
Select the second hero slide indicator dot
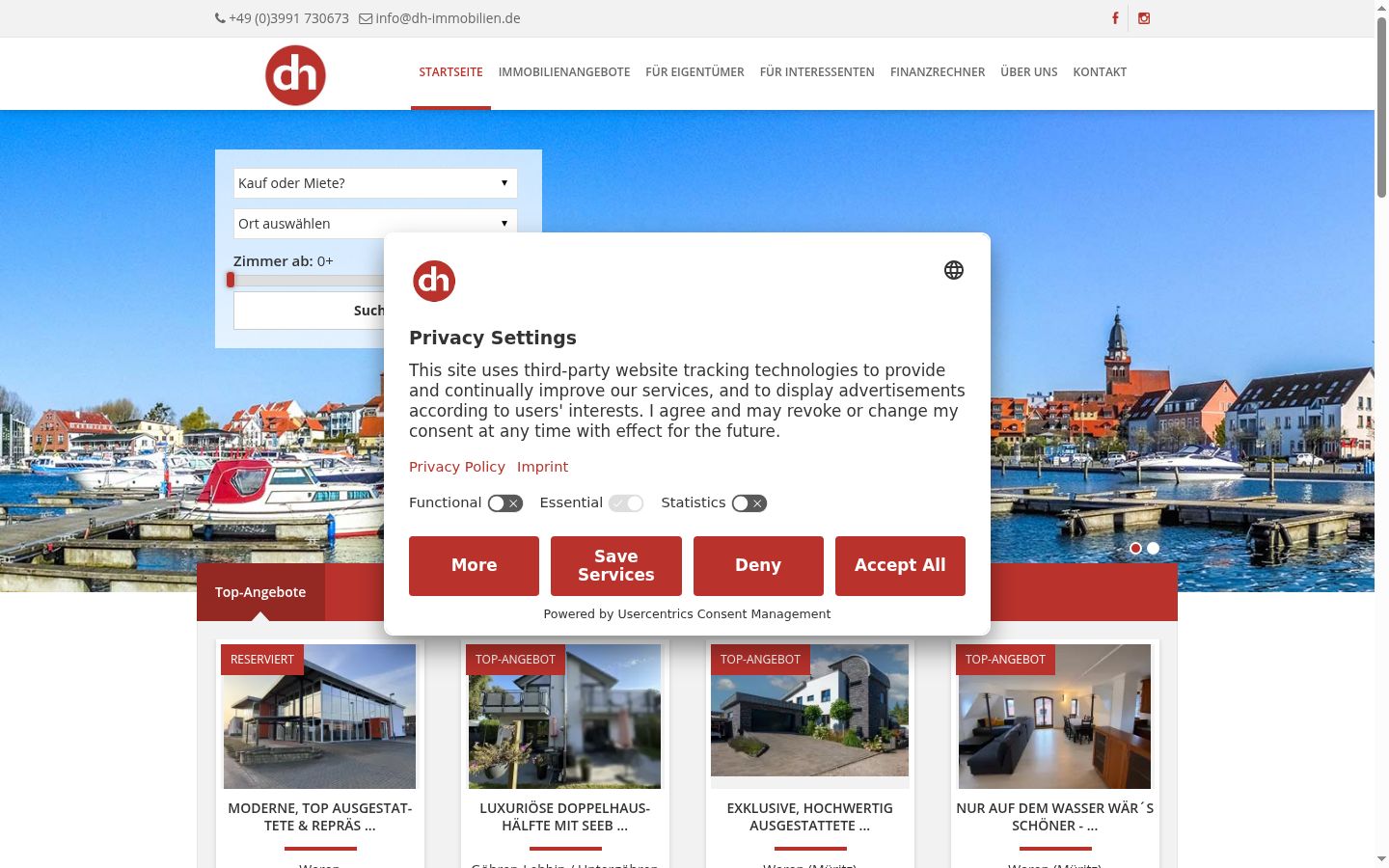[x=1153, y=548]
